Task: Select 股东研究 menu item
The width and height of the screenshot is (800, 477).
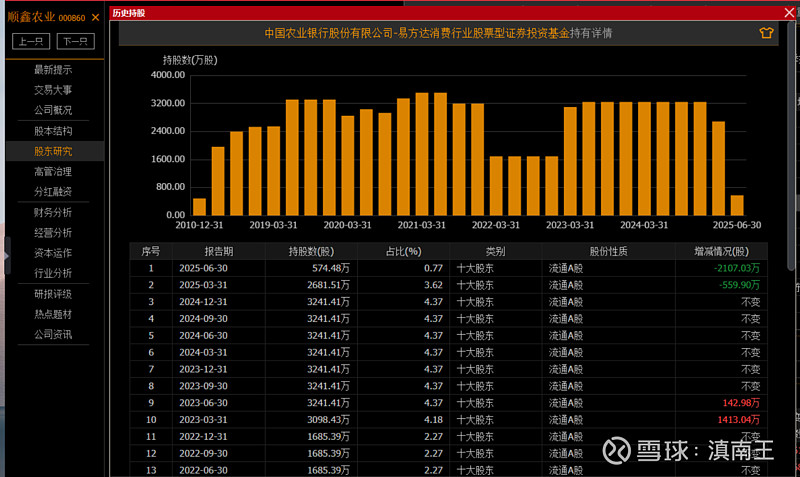Action: point(53,152)
